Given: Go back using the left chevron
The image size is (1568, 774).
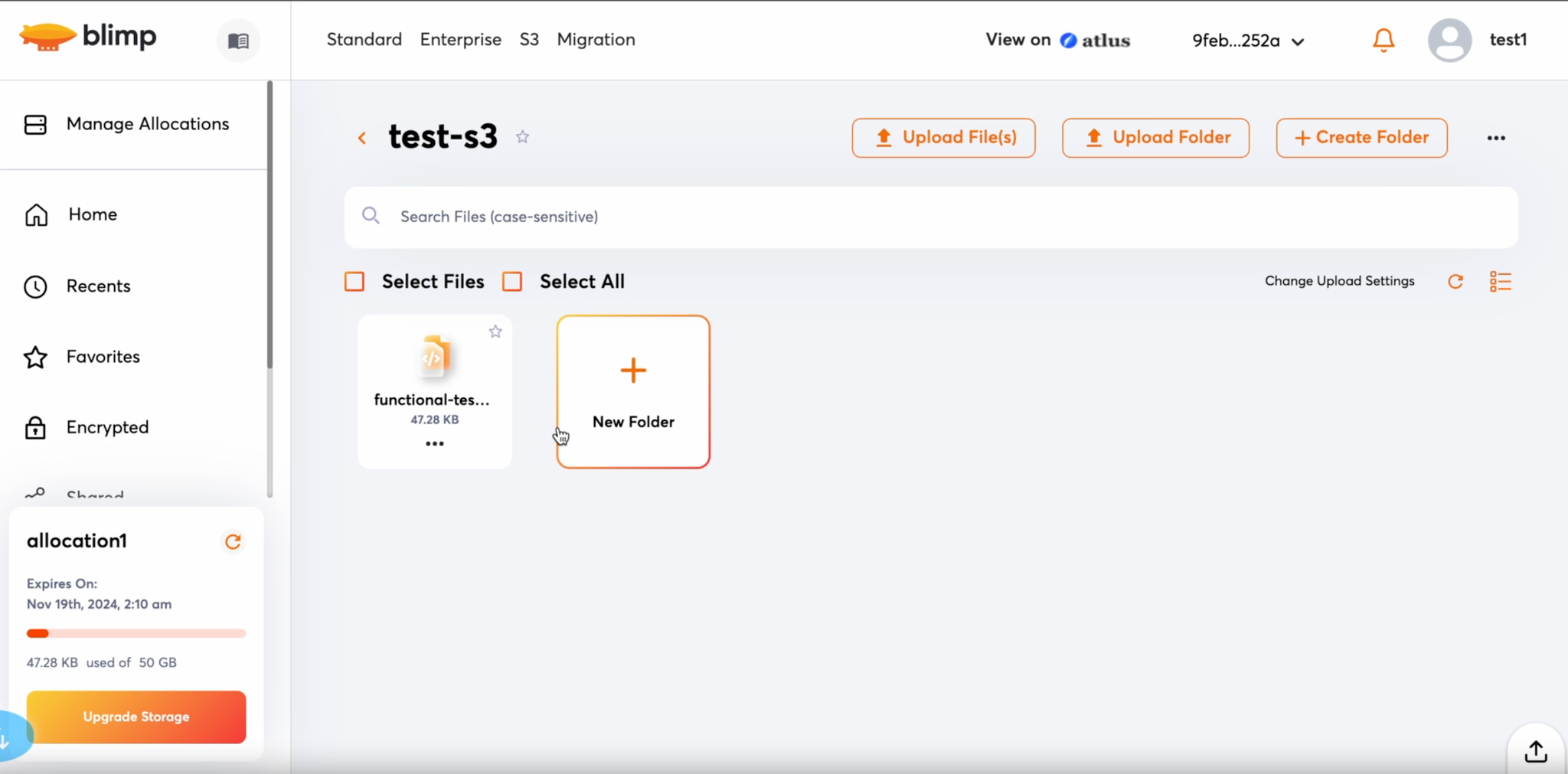Looking at the screenshot, I should click(x=362, y=138).
